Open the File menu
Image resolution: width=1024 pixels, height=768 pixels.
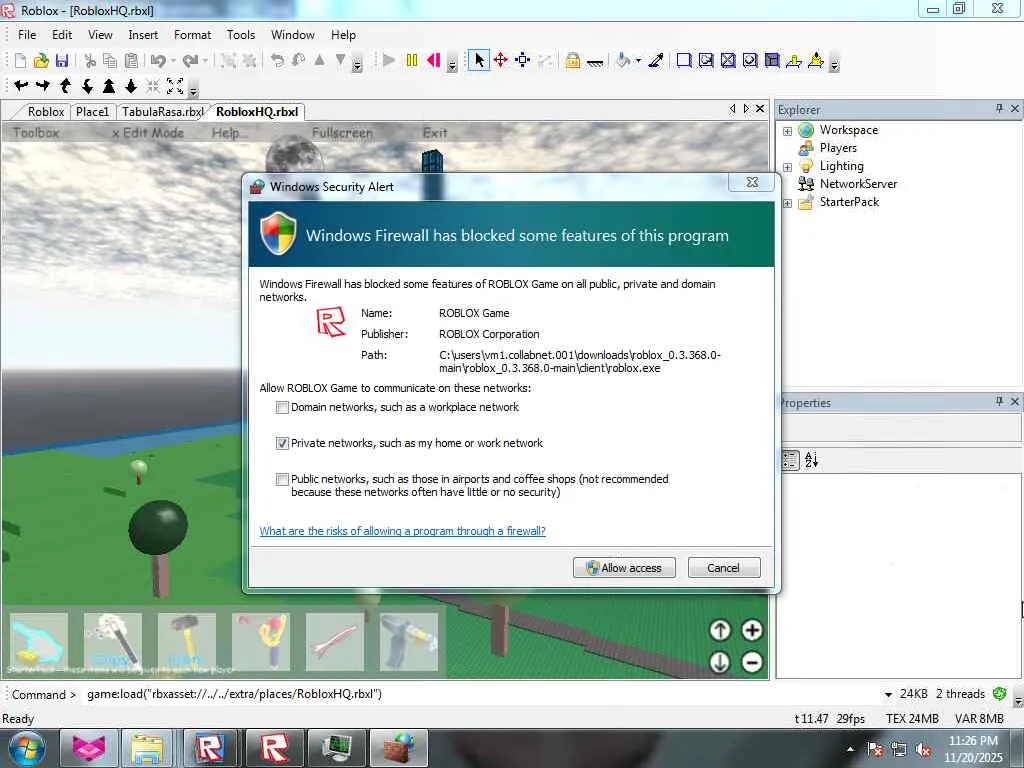(27, 35)
